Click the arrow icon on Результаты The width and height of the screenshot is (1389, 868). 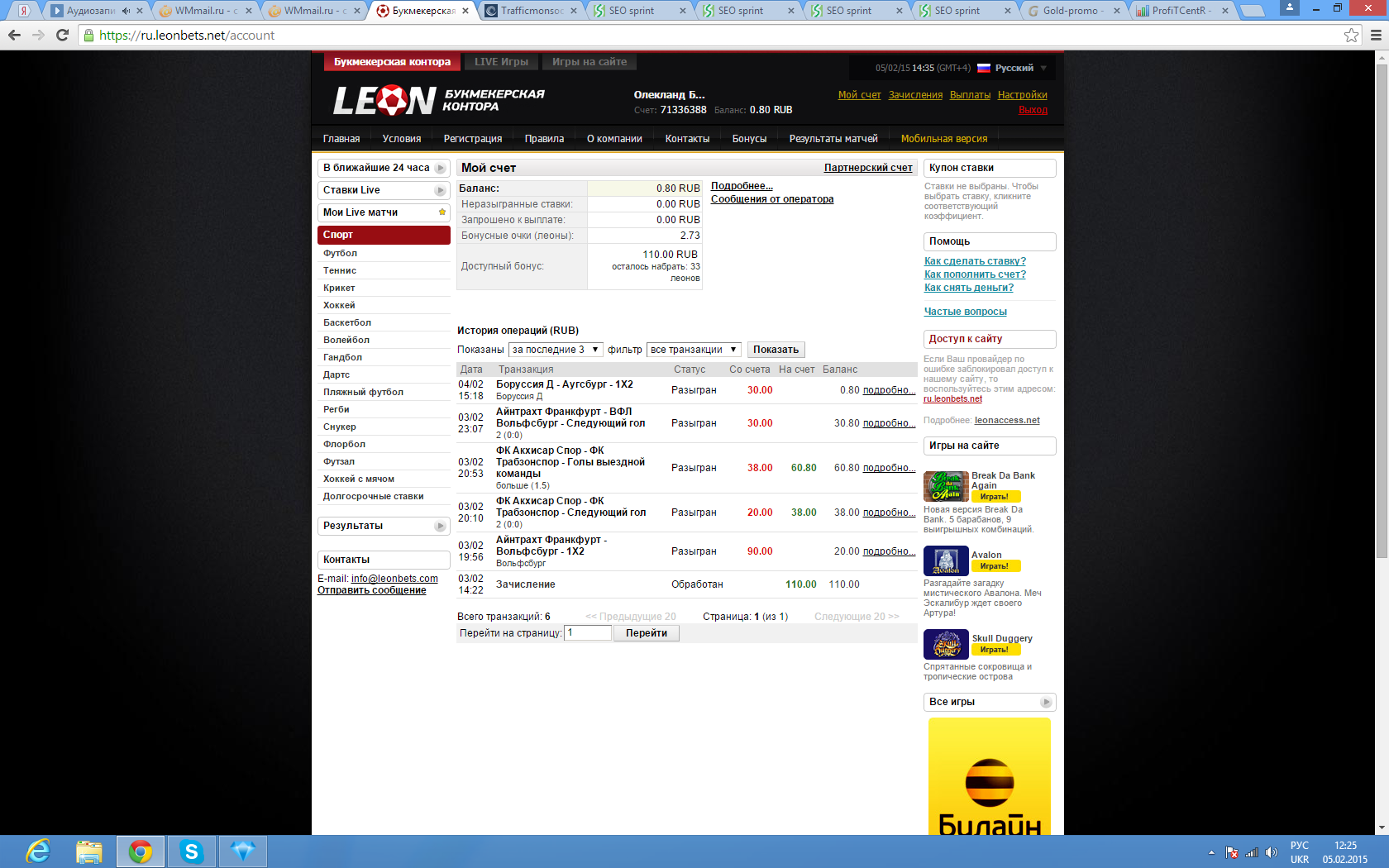[440, 526]
